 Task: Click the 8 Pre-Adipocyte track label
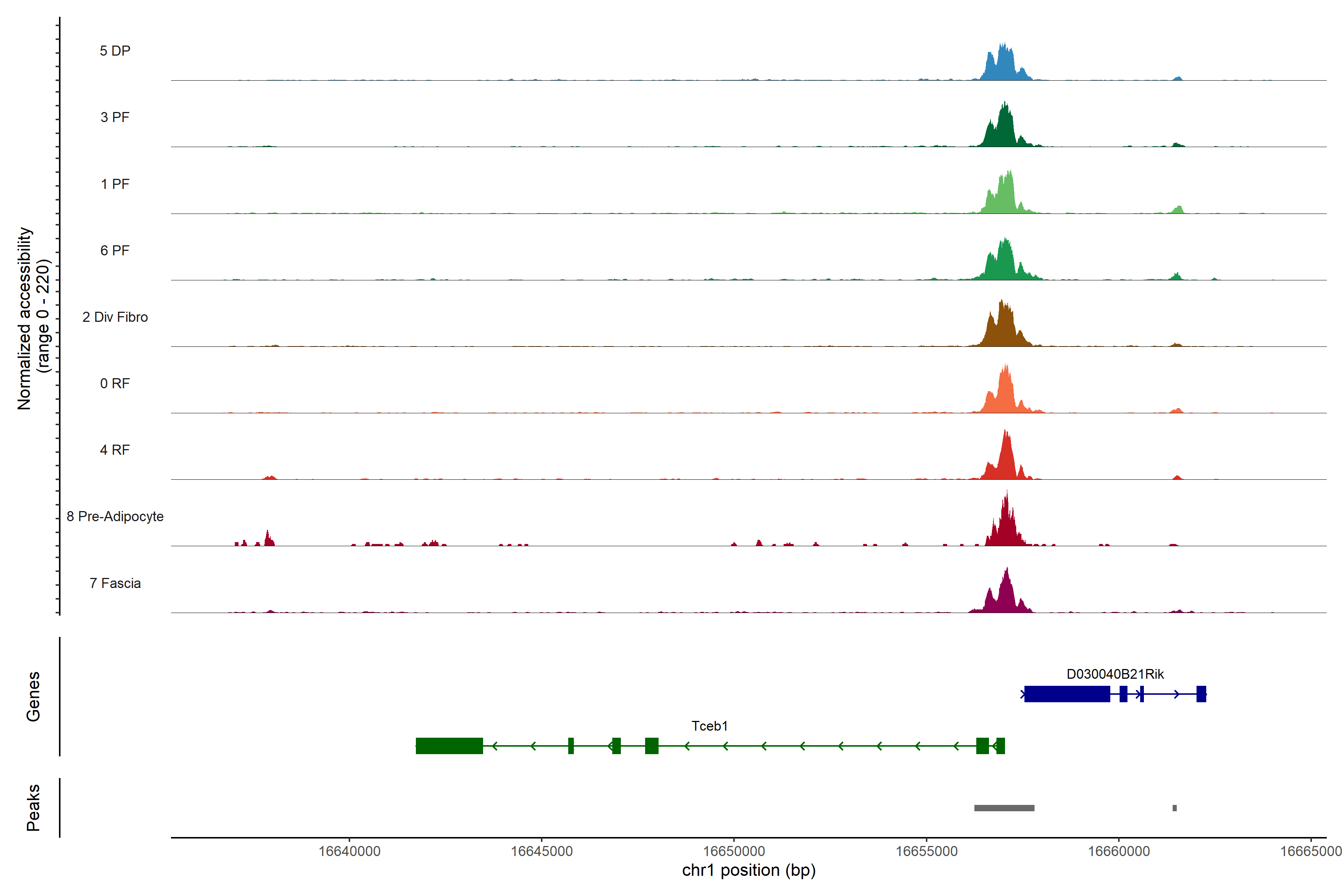tap(115, 516)
